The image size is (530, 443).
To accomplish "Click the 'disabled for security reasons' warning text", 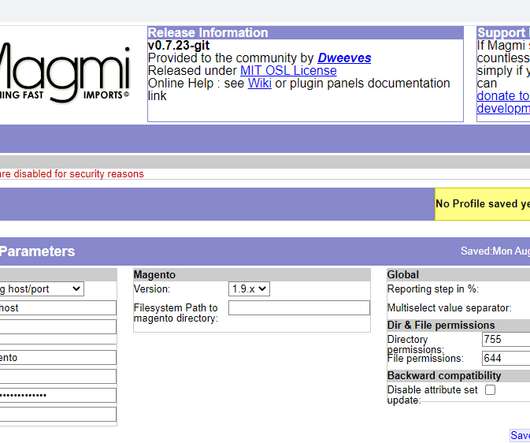I will 72,174.
